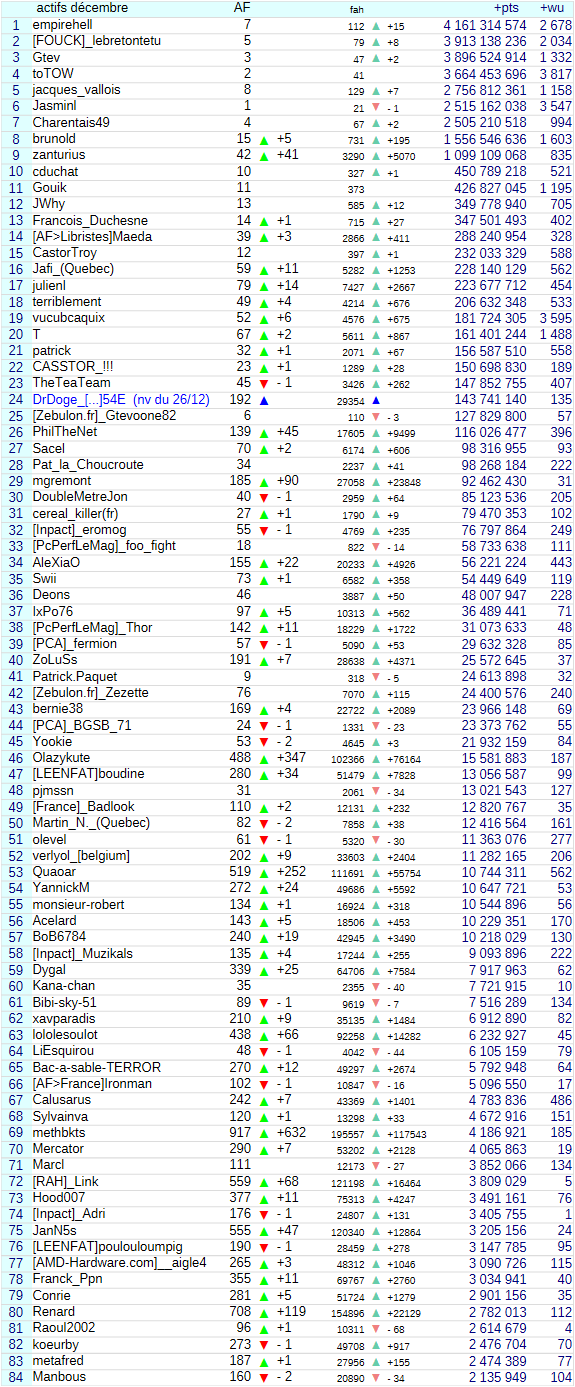The width and height of the screenshot is (575, 1387).
Task: Click the green AF rank arrow for brunold
Action: pos(264,140)
